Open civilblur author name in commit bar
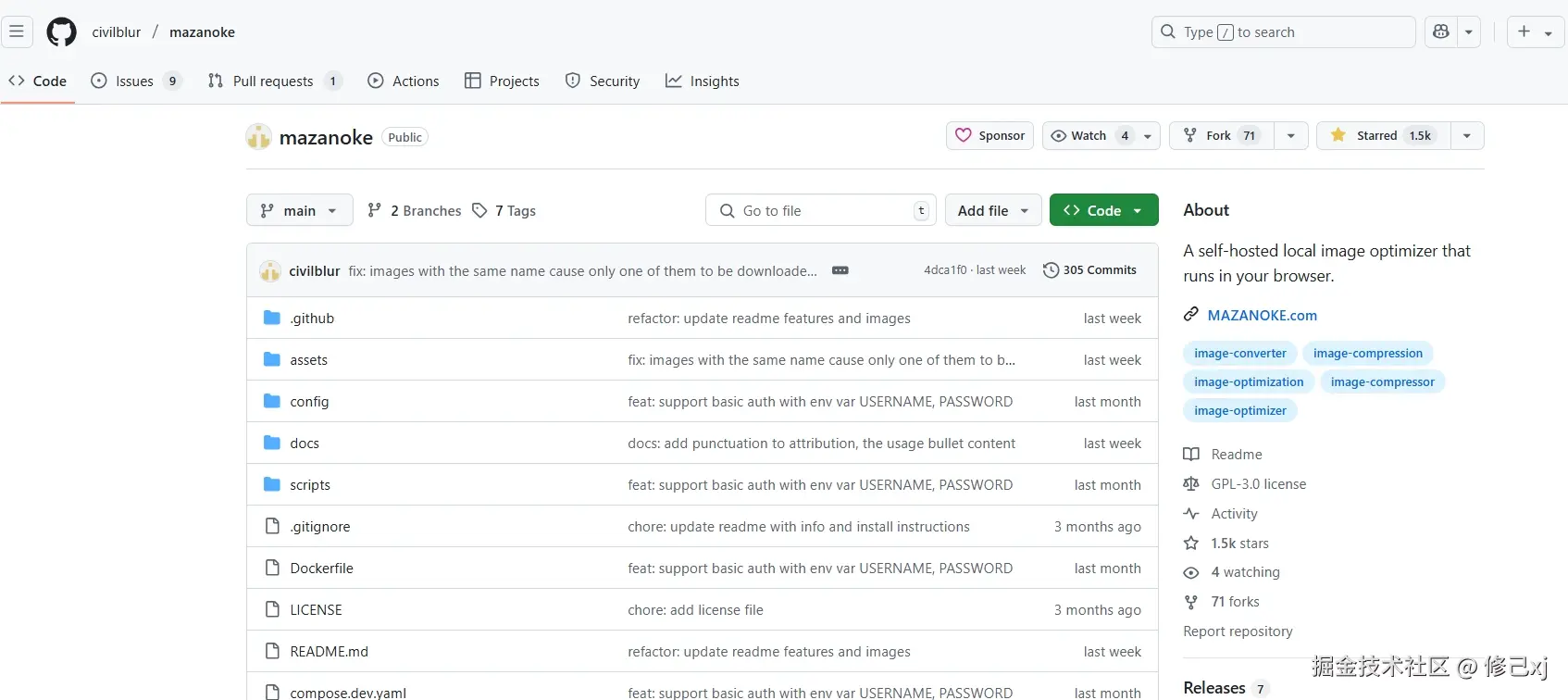The width and height of the screenshot is (1568, 700). point(315,270)
